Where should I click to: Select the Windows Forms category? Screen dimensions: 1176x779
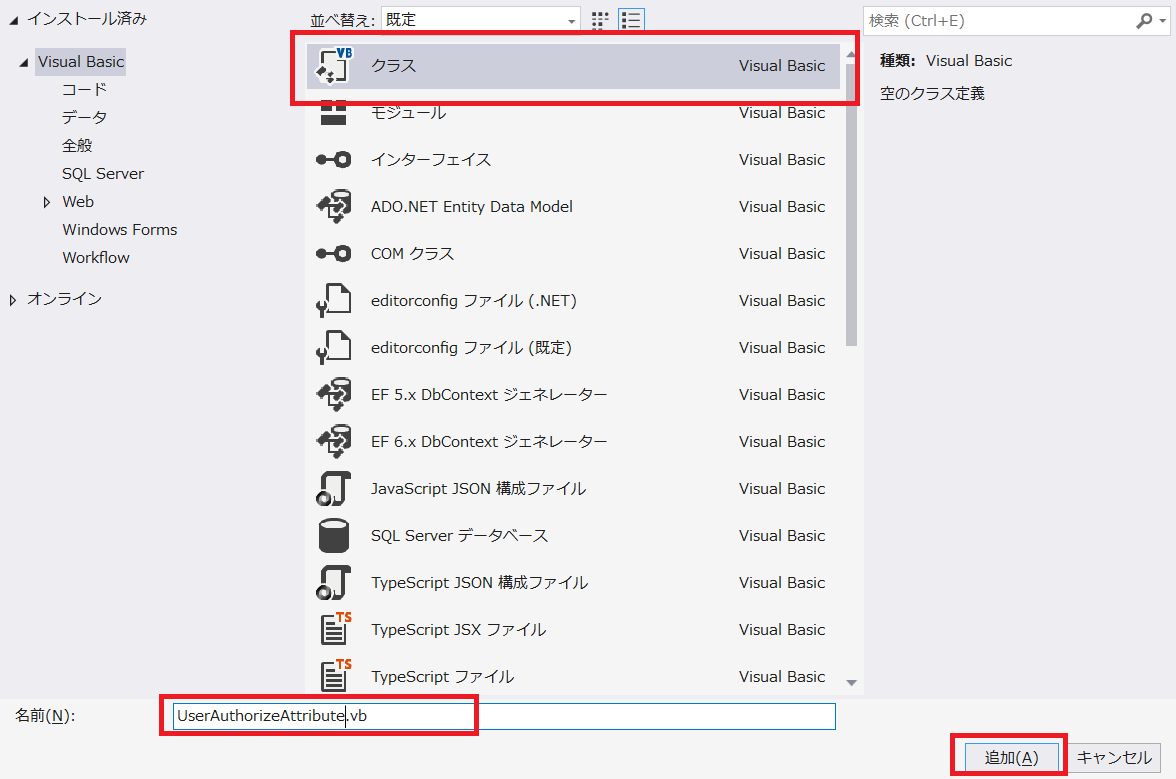point(119,229)
